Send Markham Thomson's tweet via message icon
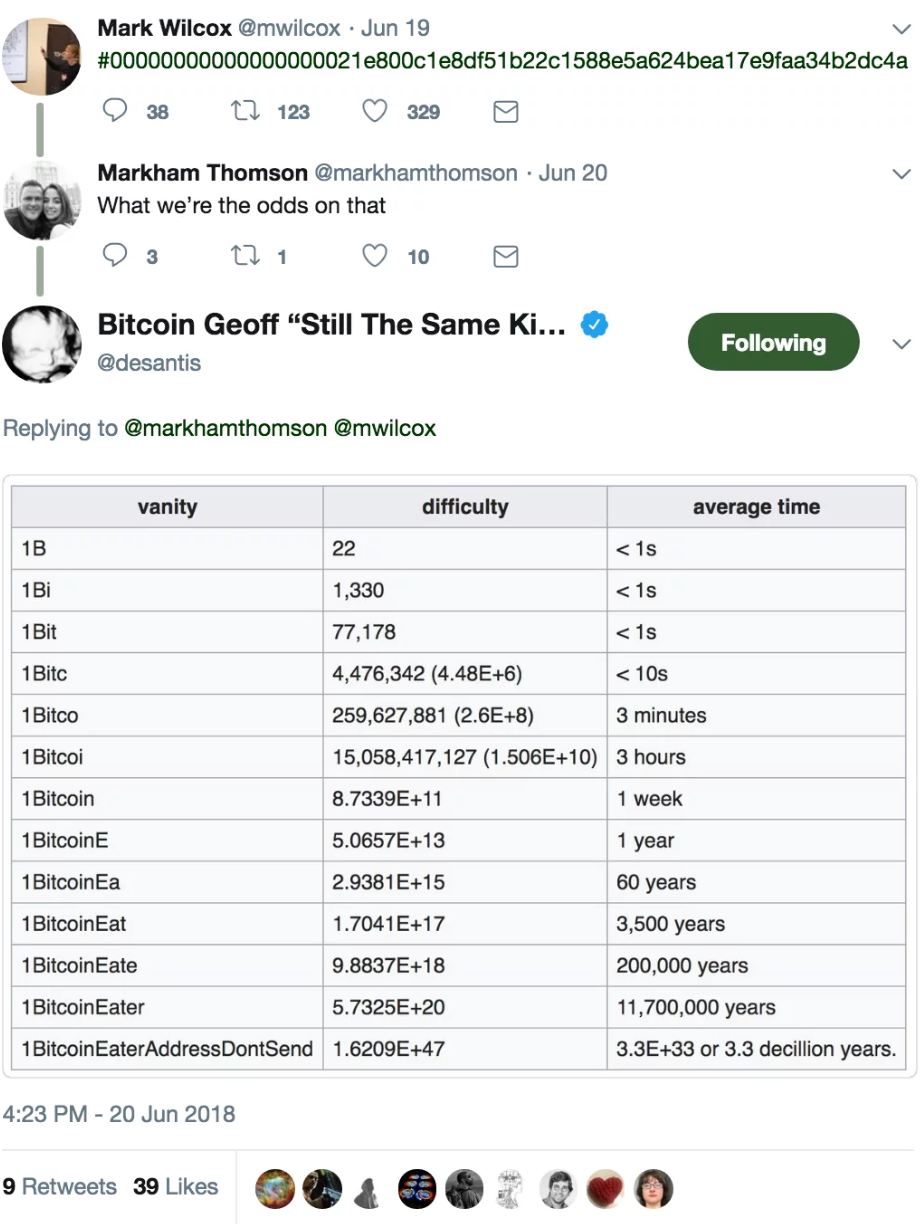Viewport: 924px width, 1224px height. [x=506, y=257]
